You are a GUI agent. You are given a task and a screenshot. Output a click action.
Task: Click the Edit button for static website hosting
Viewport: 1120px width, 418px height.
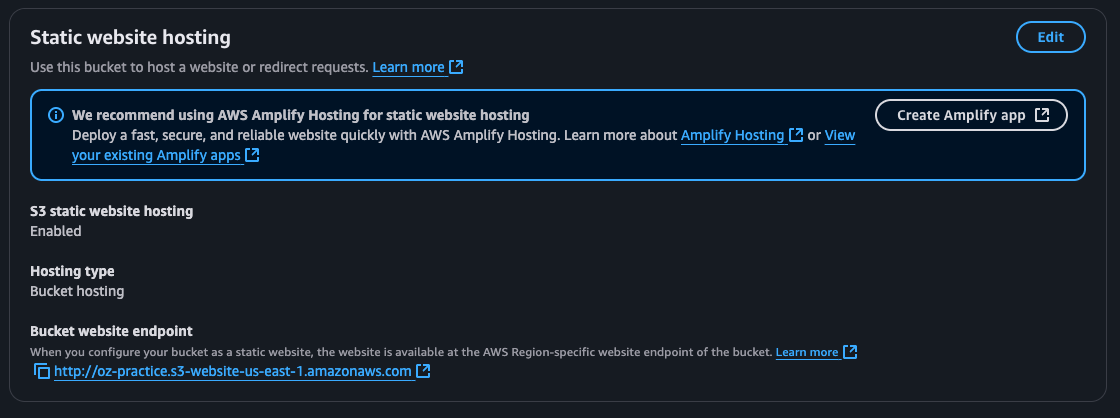coord(1050,37)
